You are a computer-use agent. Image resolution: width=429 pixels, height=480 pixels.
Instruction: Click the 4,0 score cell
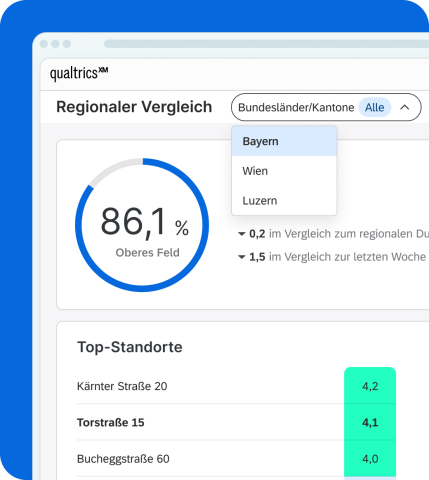[370, 459]
